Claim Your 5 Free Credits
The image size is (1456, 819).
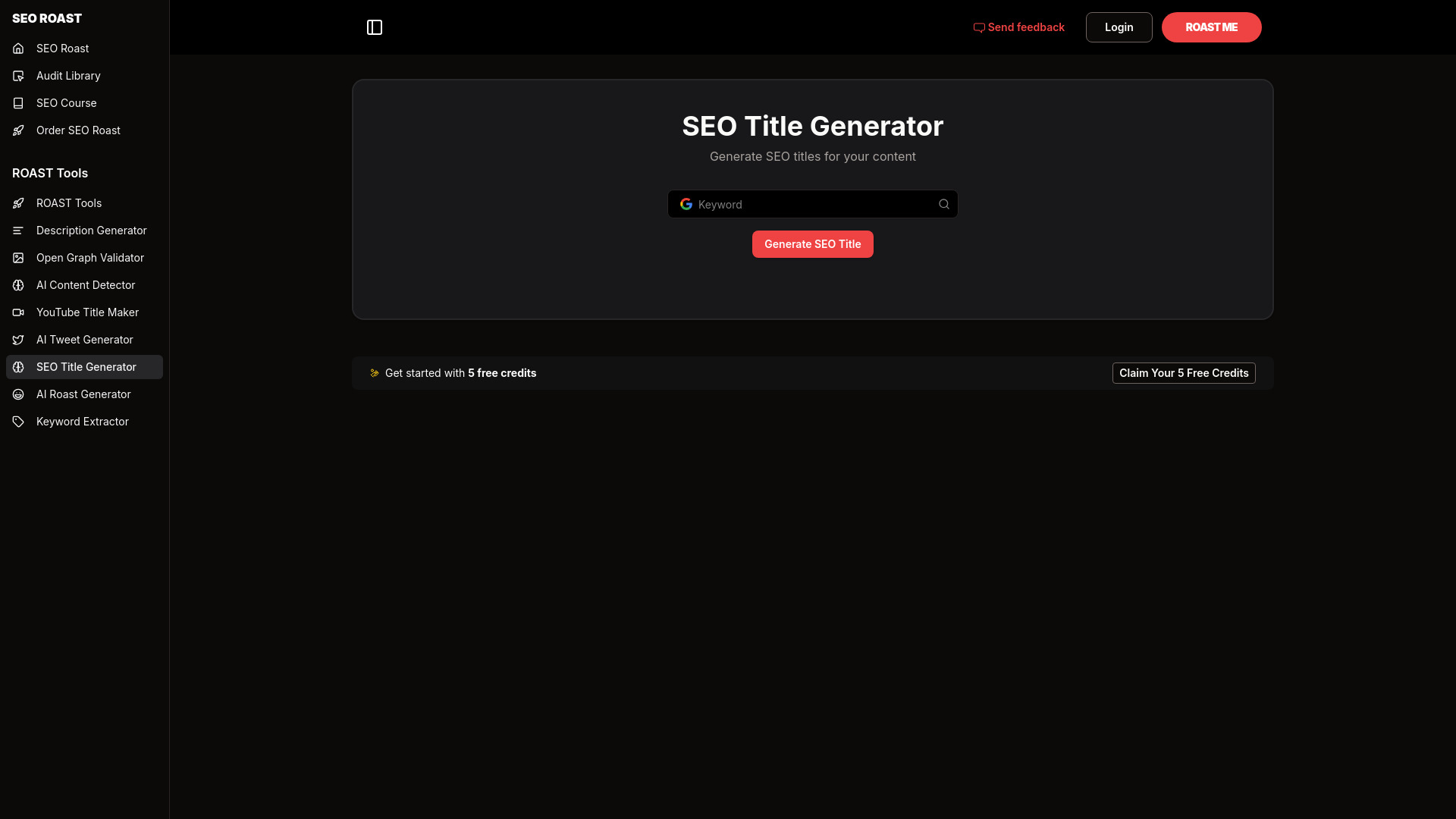tap(1184, 373)
